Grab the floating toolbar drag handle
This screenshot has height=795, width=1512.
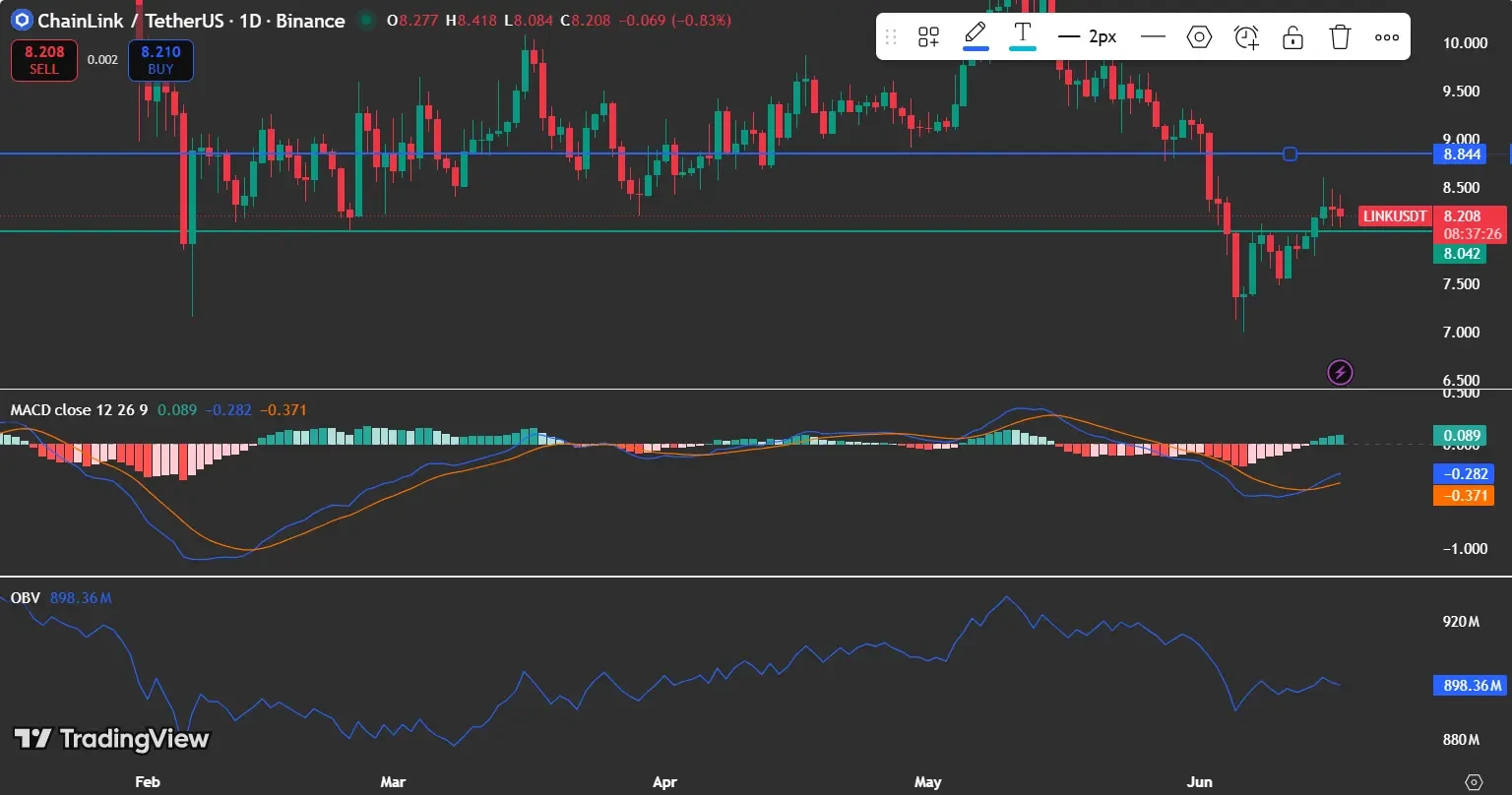click(891, 37)
